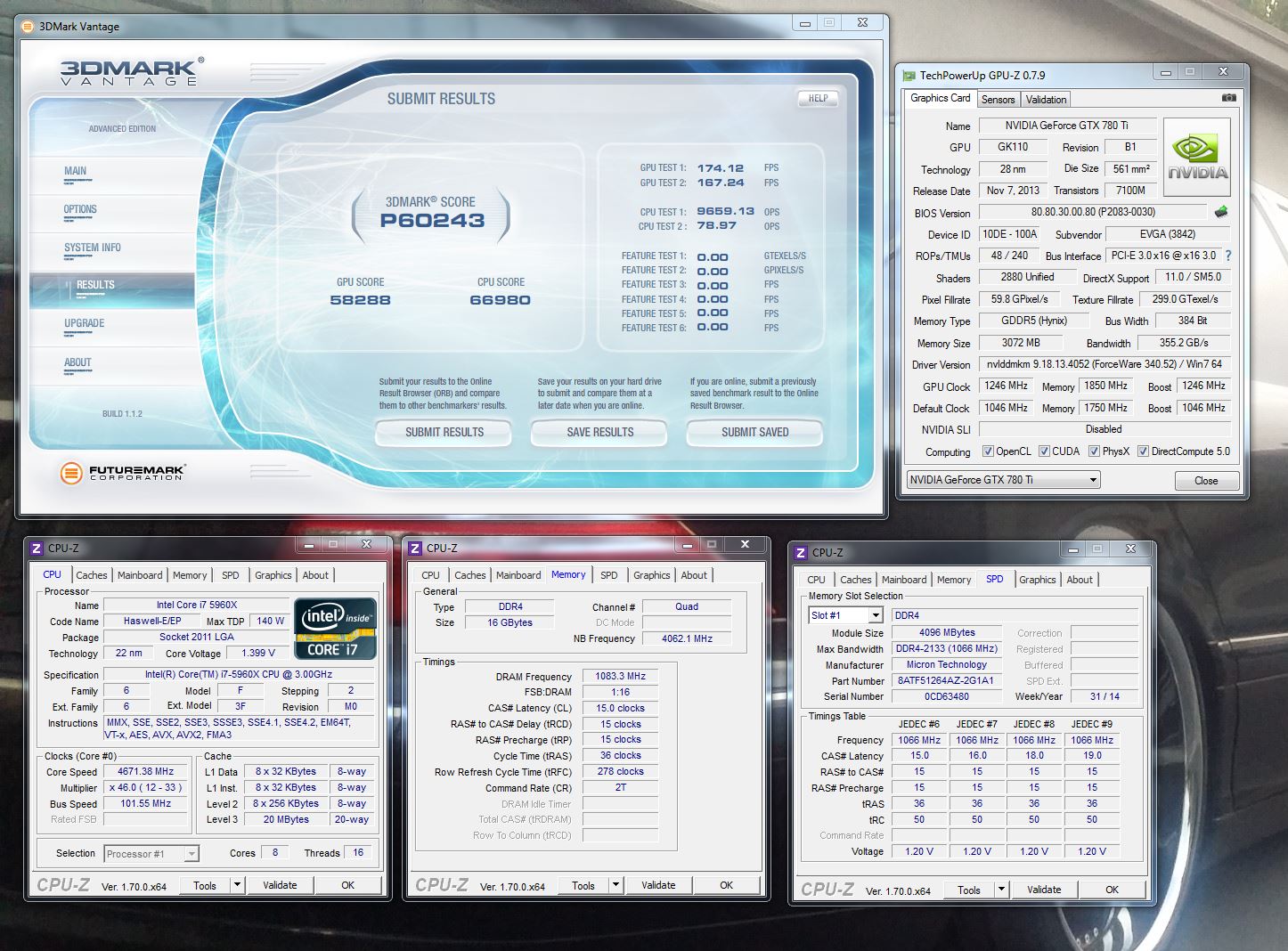Click the BIOS Version value 80.80.30.00.80
The height and width of the screenshot is (951, 1288).
click(x=1093, y=213)
